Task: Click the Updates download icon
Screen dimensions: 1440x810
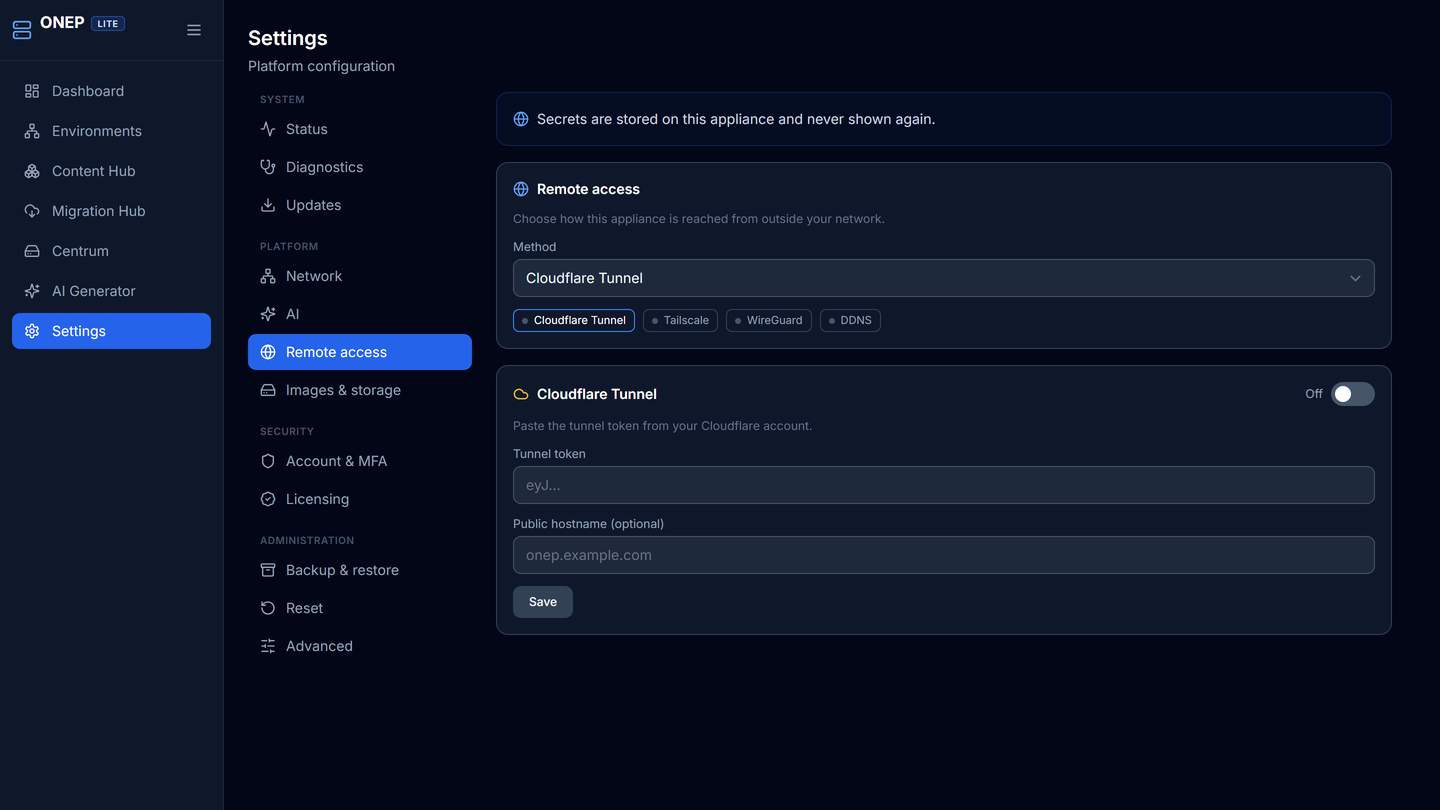Action: click(x=268, y=205)
